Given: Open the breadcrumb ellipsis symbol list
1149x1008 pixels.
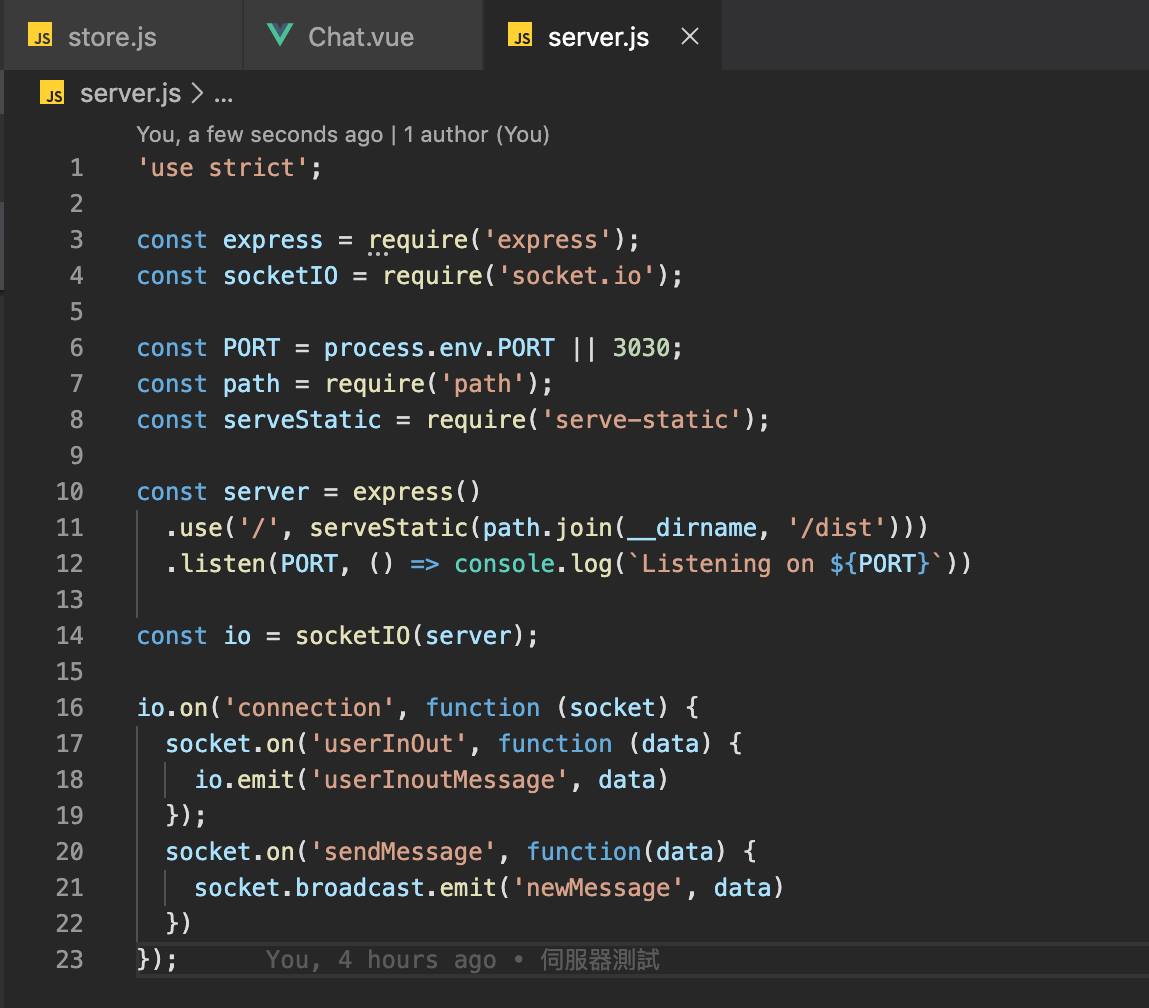Looking at the screenshot, I should point(223,94).
